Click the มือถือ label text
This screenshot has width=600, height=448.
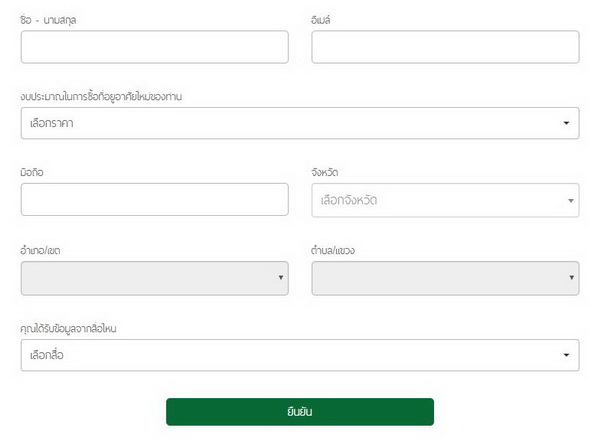(x=32, y=173)
